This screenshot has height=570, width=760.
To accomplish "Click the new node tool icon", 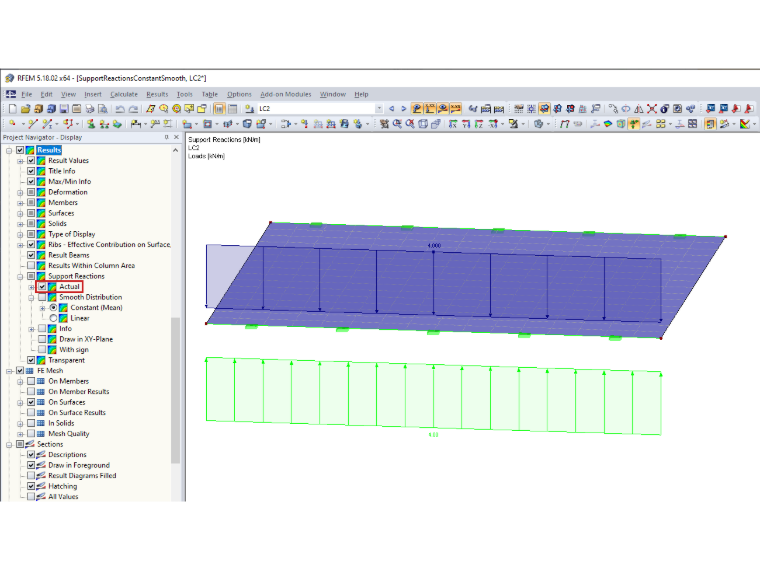I will click(x=13, y=124).
